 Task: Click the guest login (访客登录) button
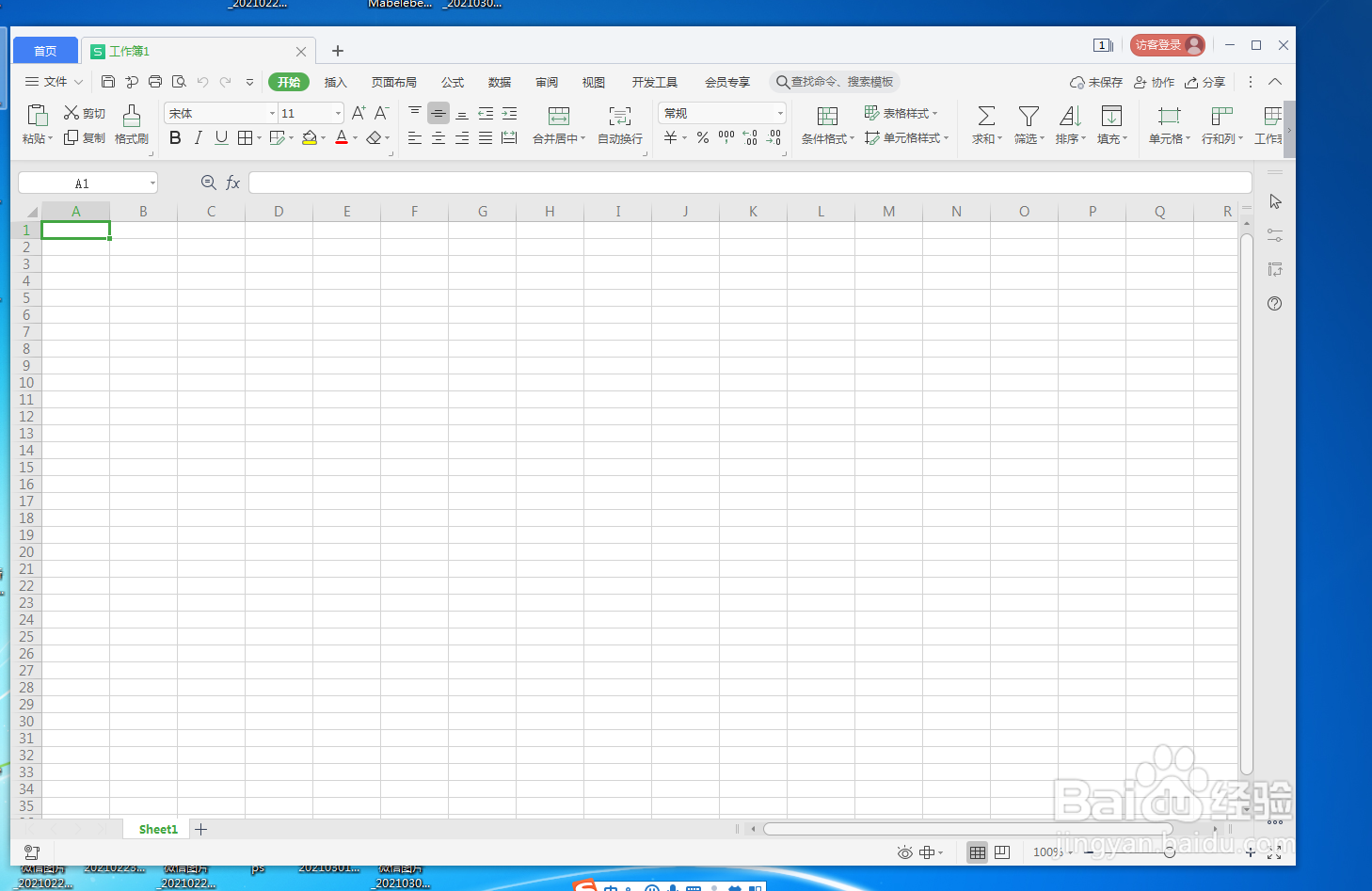[1168, 44]
